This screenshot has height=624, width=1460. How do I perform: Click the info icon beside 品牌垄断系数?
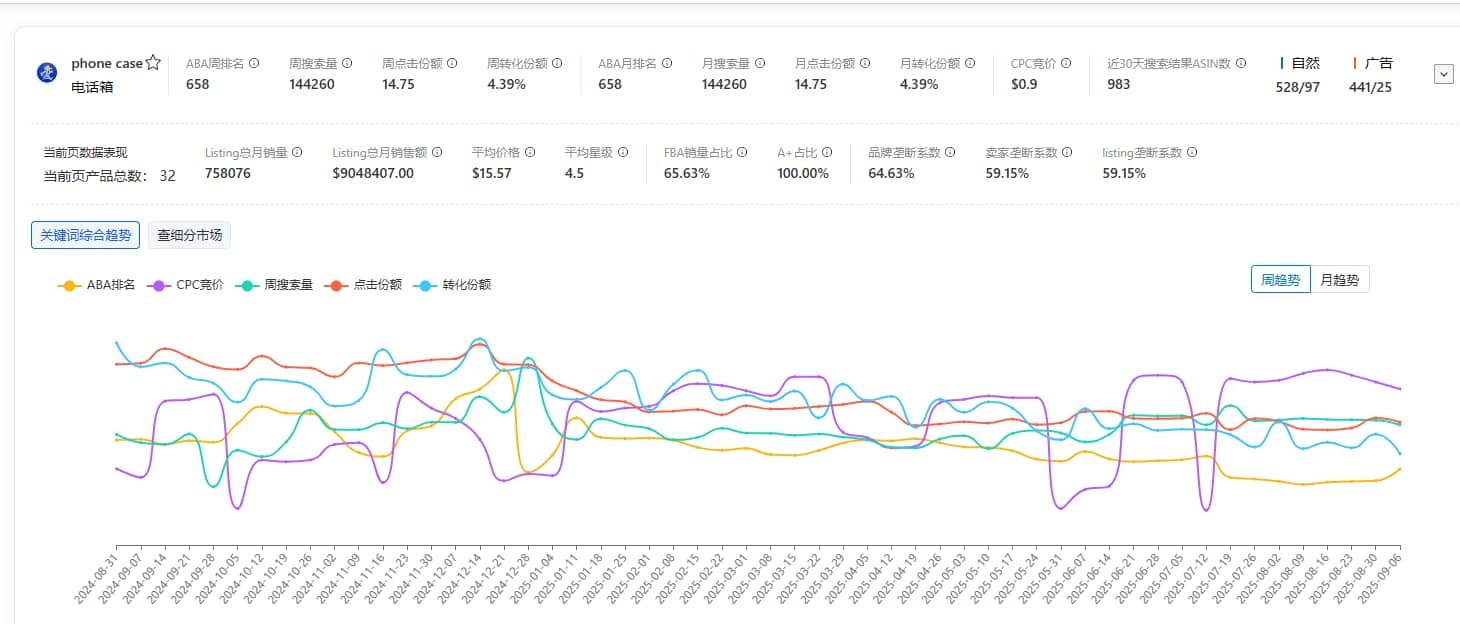coord(950,153)
